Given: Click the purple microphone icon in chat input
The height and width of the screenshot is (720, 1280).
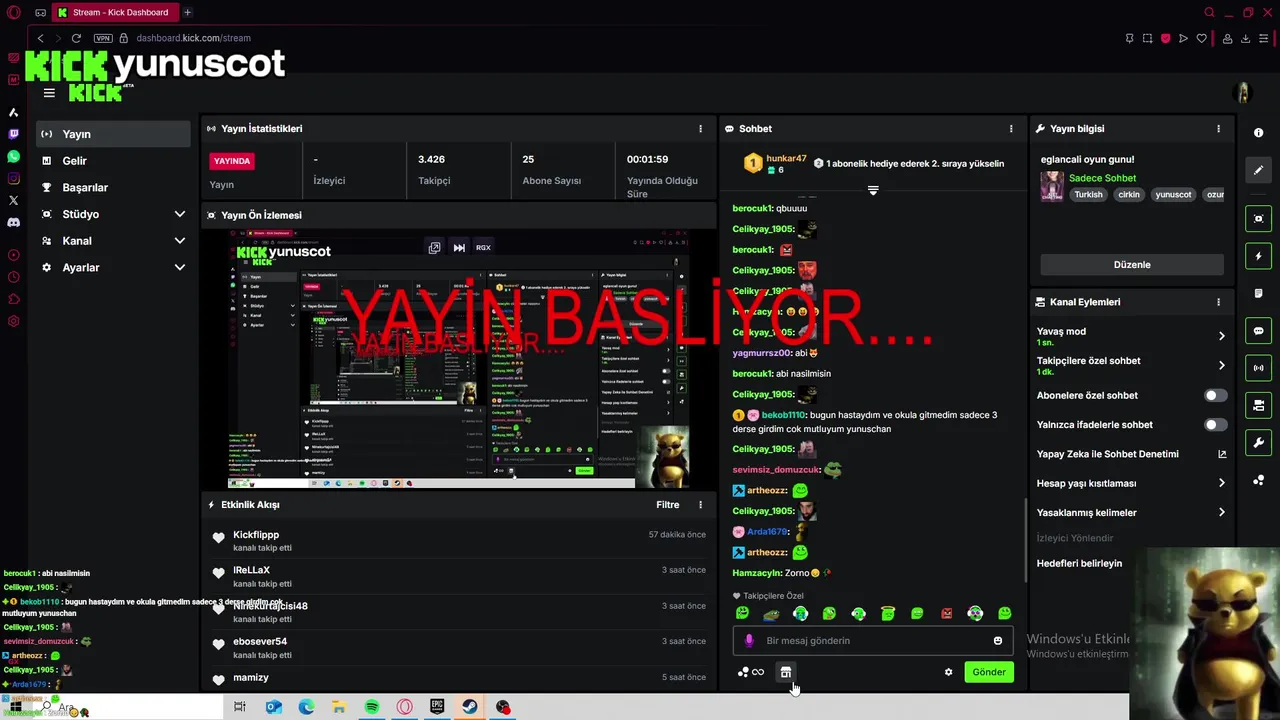Looking at the screenshot, I should click(749, 641).
